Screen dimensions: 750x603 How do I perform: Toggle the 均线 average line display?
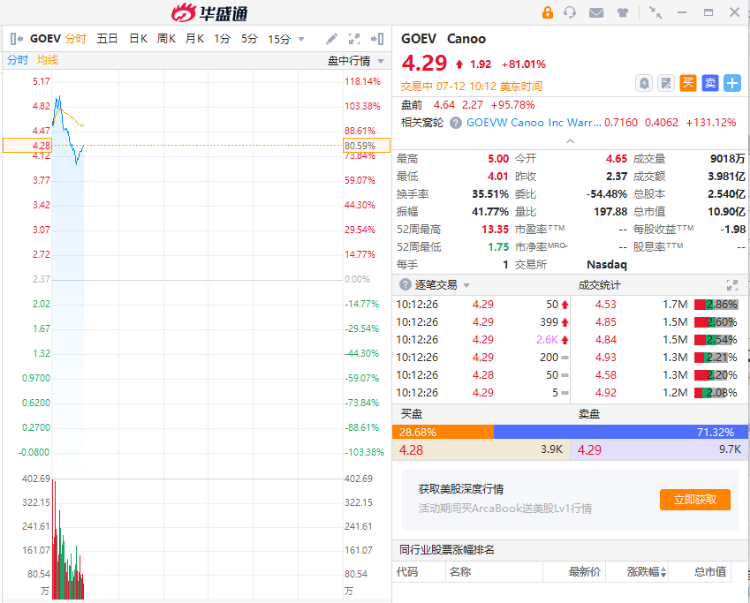47,60
